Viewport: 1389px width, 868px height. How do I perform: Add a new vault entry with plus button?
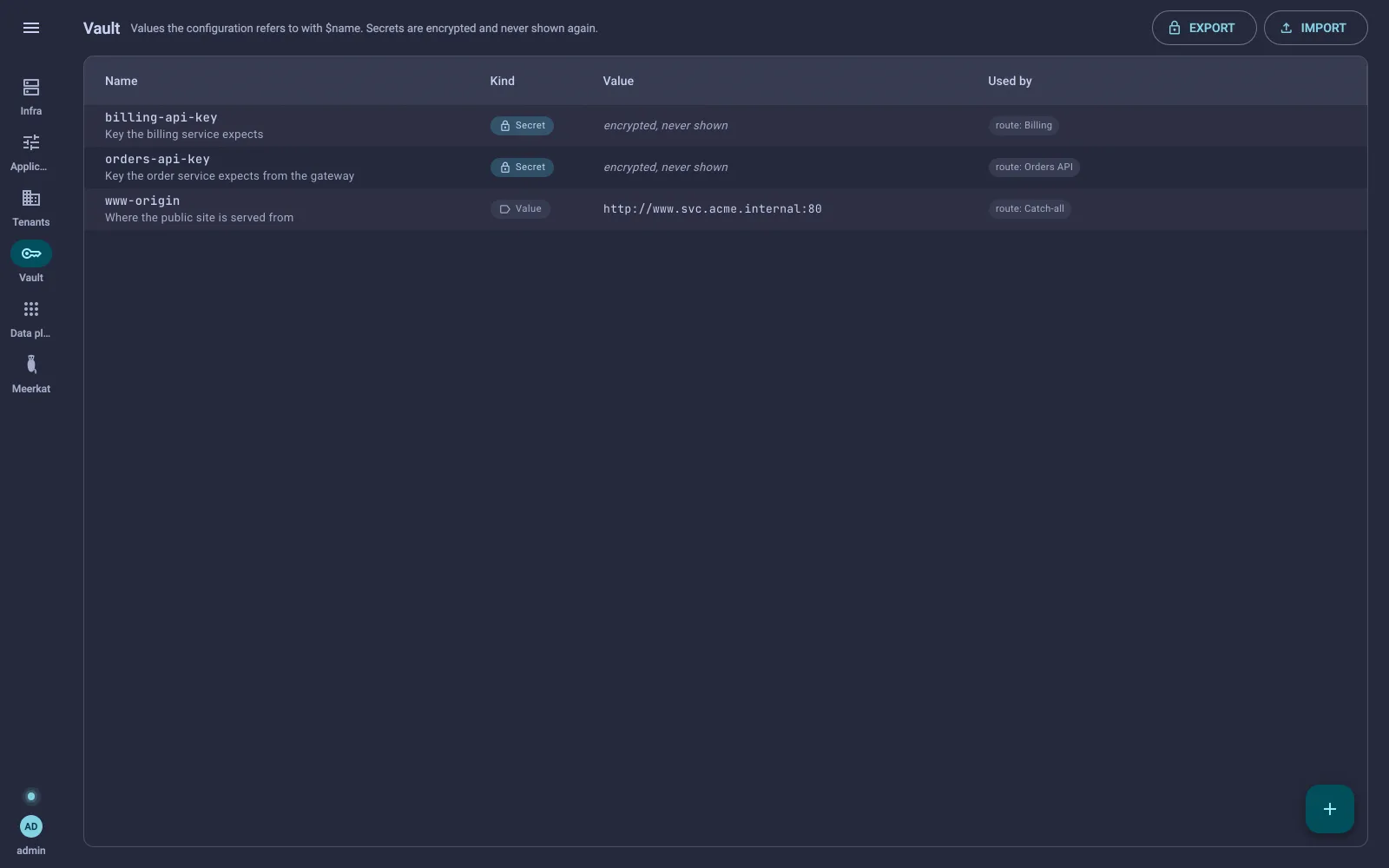[1329, 809]
